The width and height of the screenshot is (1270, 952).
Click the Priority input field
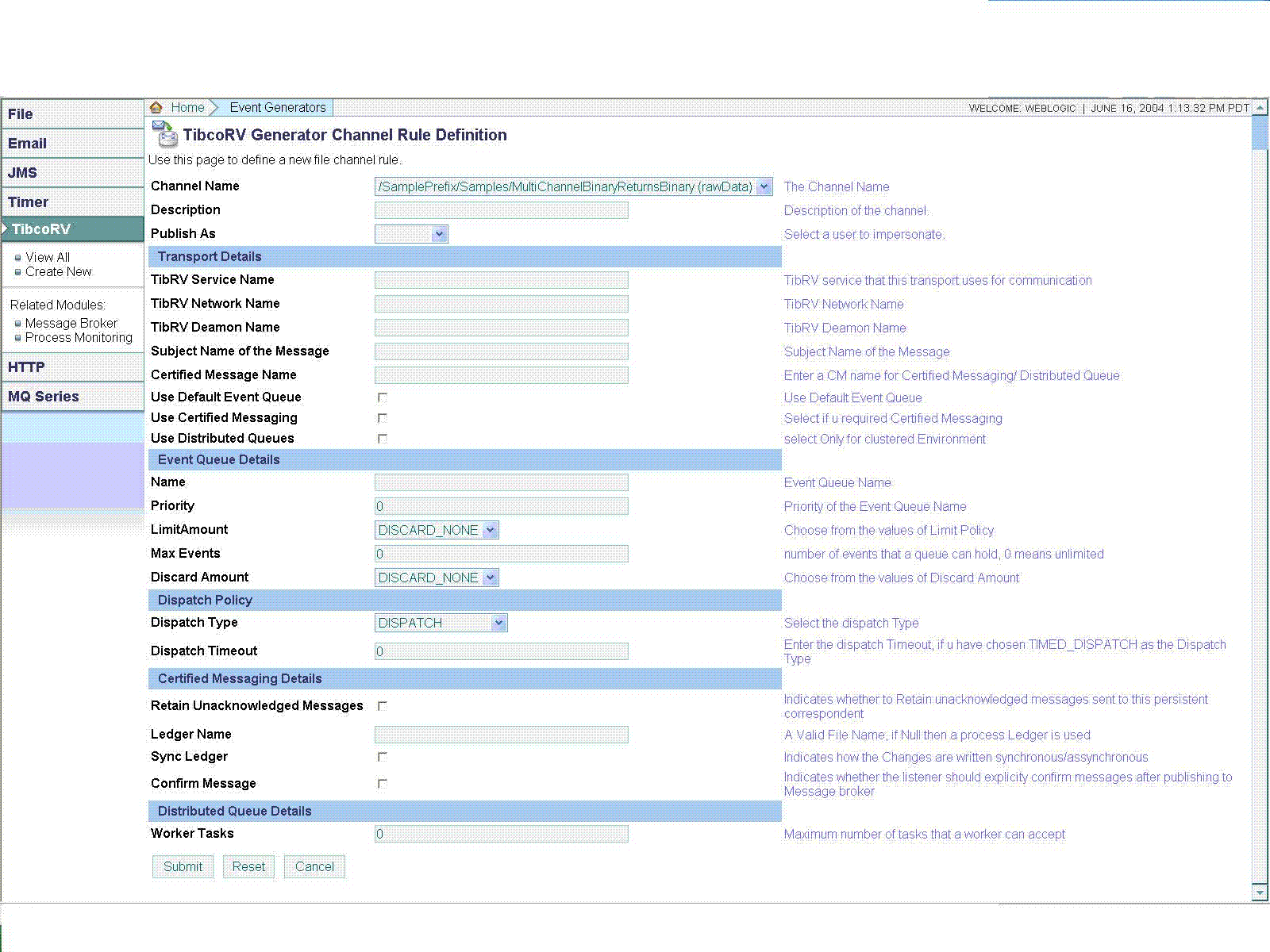[x=502, y=506]
